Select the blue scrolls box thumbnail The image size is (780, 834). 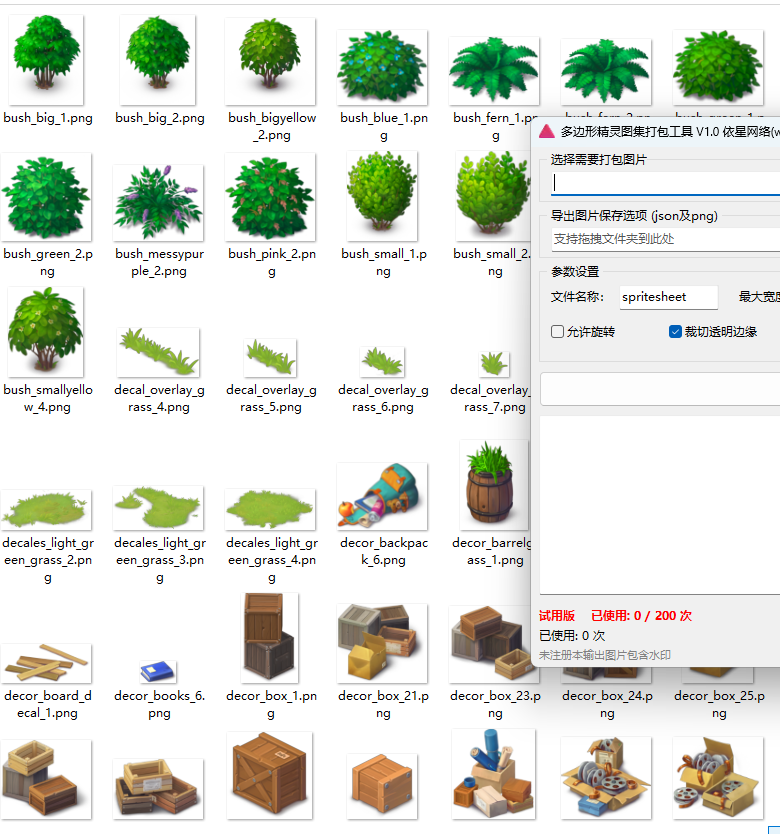(493, 774)
